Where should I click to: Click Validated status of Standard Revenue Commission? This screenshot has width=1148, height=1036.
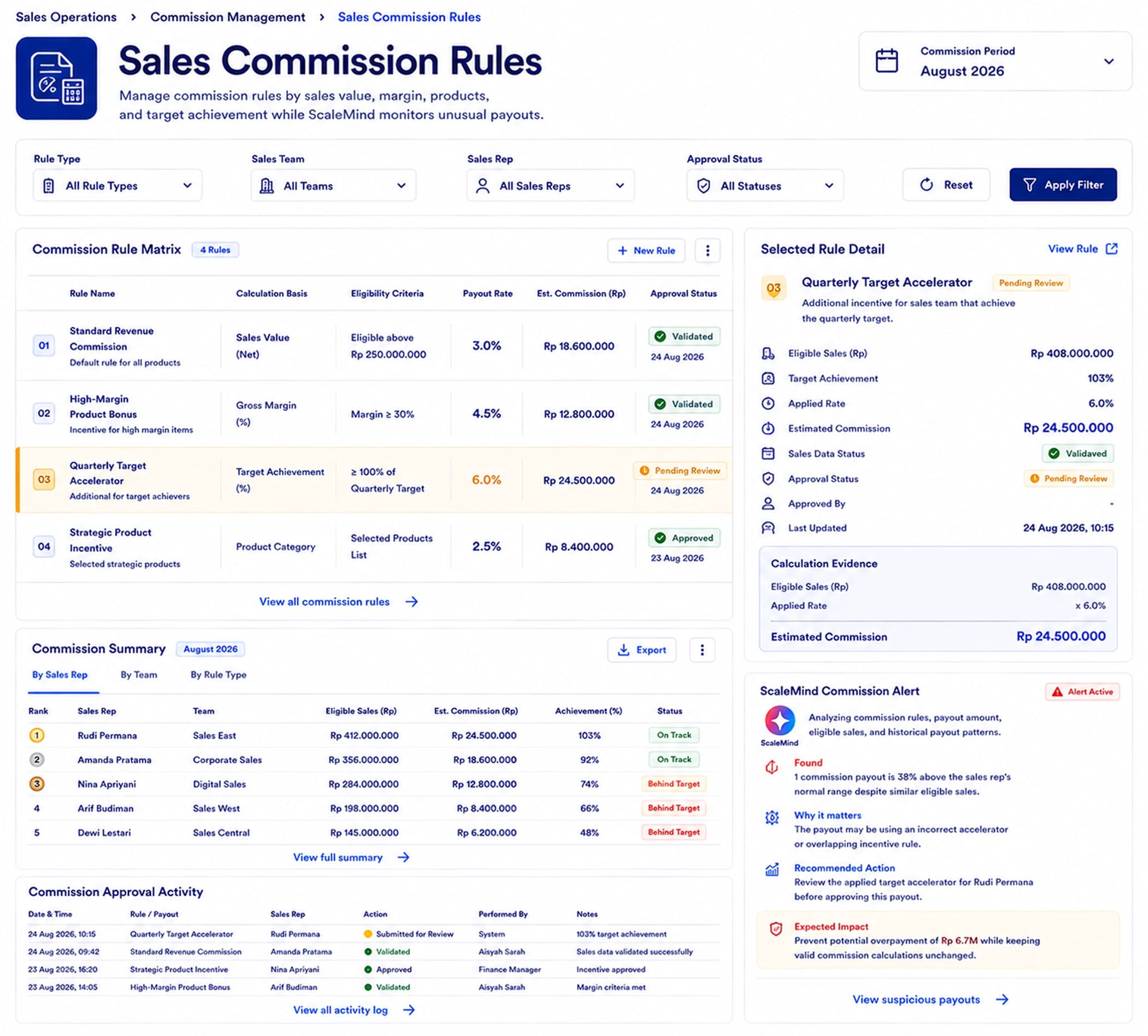pos(684,337)
